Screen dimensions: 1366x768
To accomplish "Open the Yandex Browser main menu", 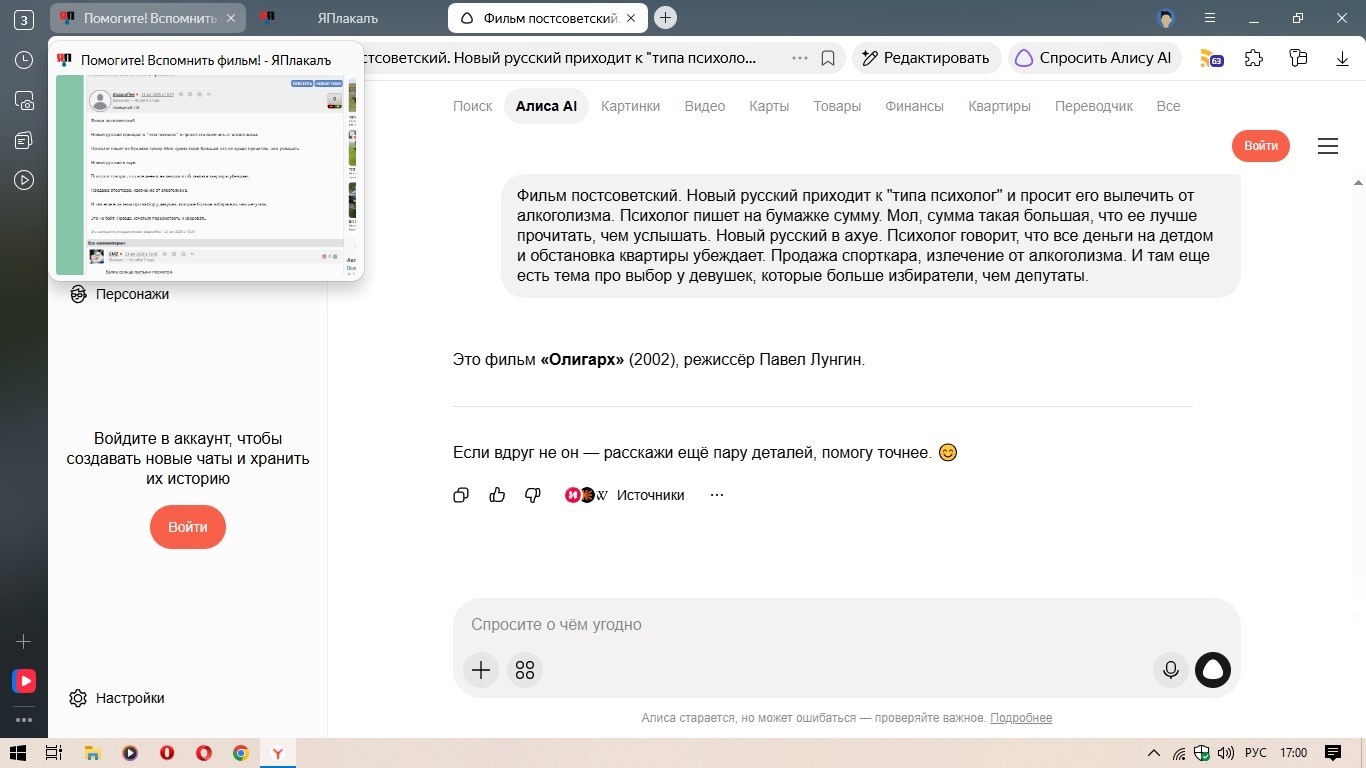I will pyautogui.click(x=1211, y=18).
